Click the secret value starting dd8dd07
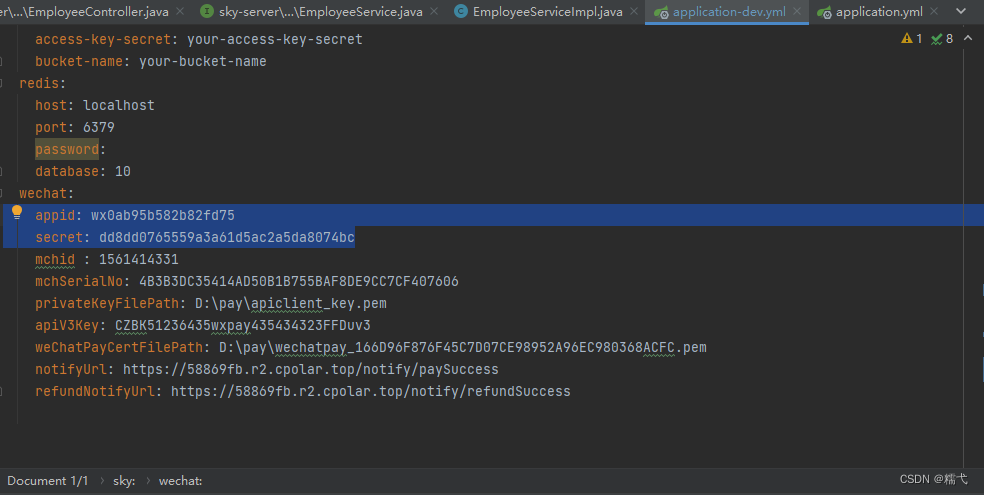 coord(227,237)
